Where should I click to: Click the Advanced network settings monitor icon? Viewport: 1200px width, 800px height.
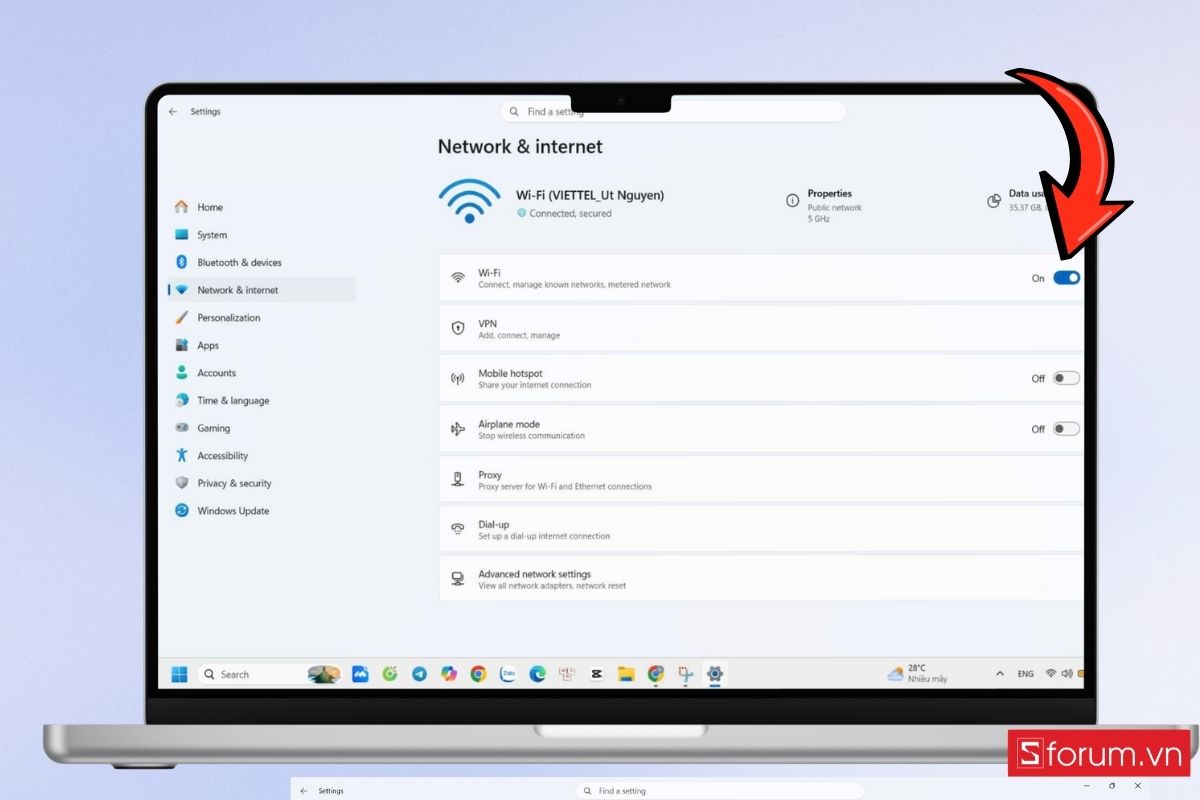458,579
